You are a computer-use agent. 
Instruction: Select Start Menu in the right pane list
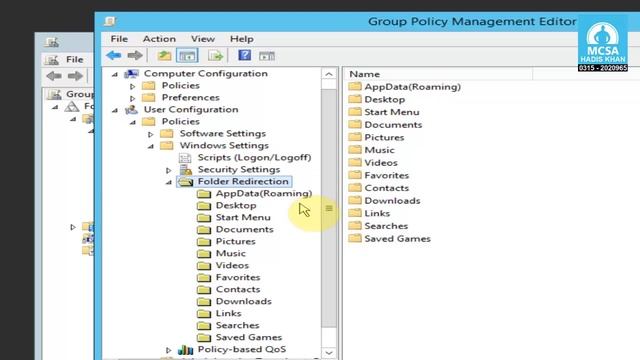[x=392, y=112]
